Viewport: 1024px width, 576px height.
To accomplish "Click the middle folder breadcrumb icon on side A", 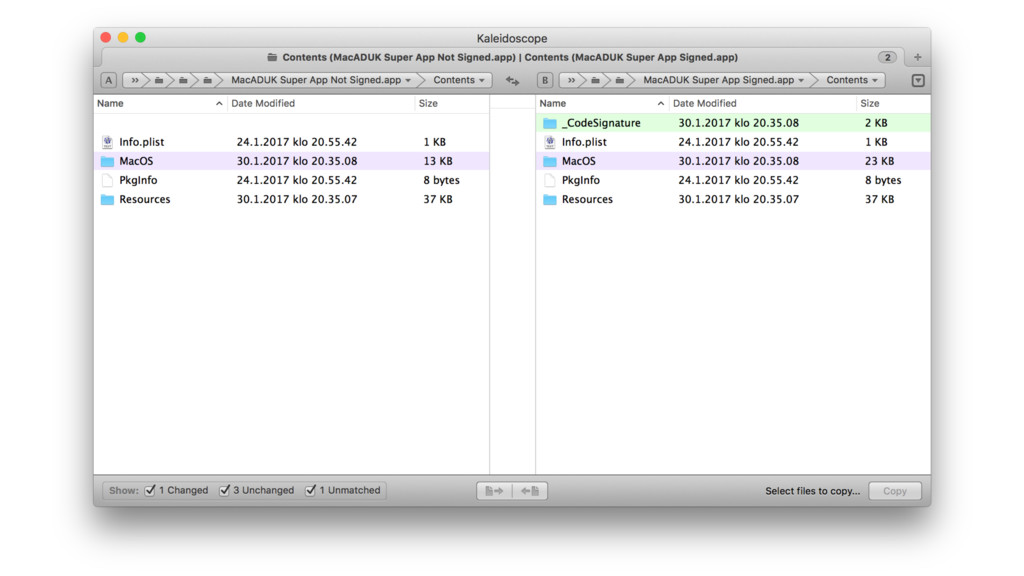I will pos(183,80).
